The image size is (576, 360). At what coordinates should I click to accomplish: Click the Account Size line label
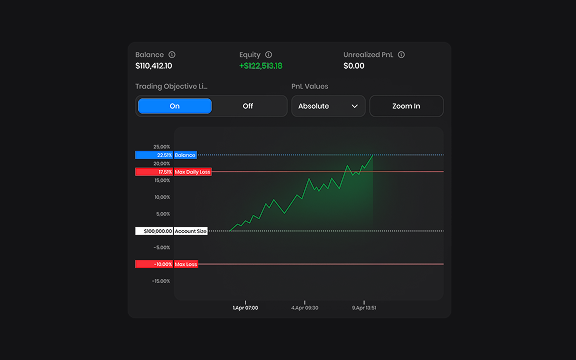191,231
